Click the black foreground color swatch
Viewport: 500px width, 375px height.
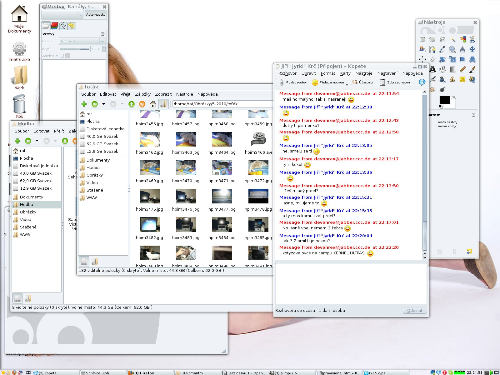pyautogui.click(x=444, y=100)
